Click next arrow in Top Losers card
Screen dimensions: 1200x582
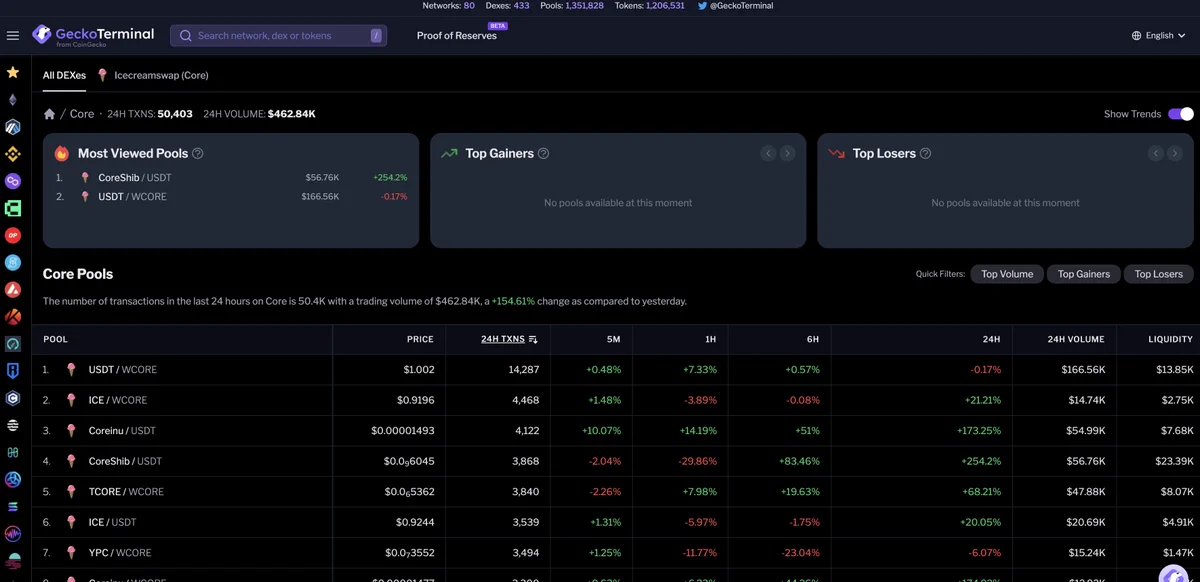(x=1176, y=153)
